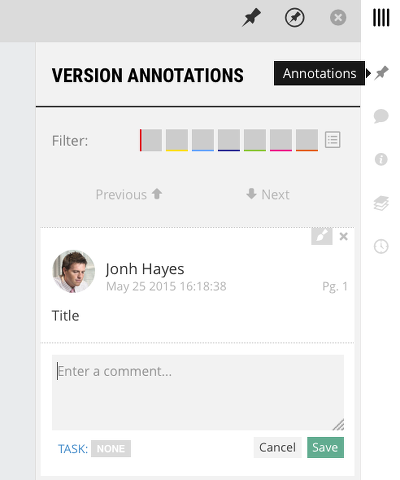Go to Previous annotation

pyautogui.click(x=129, y=194)
